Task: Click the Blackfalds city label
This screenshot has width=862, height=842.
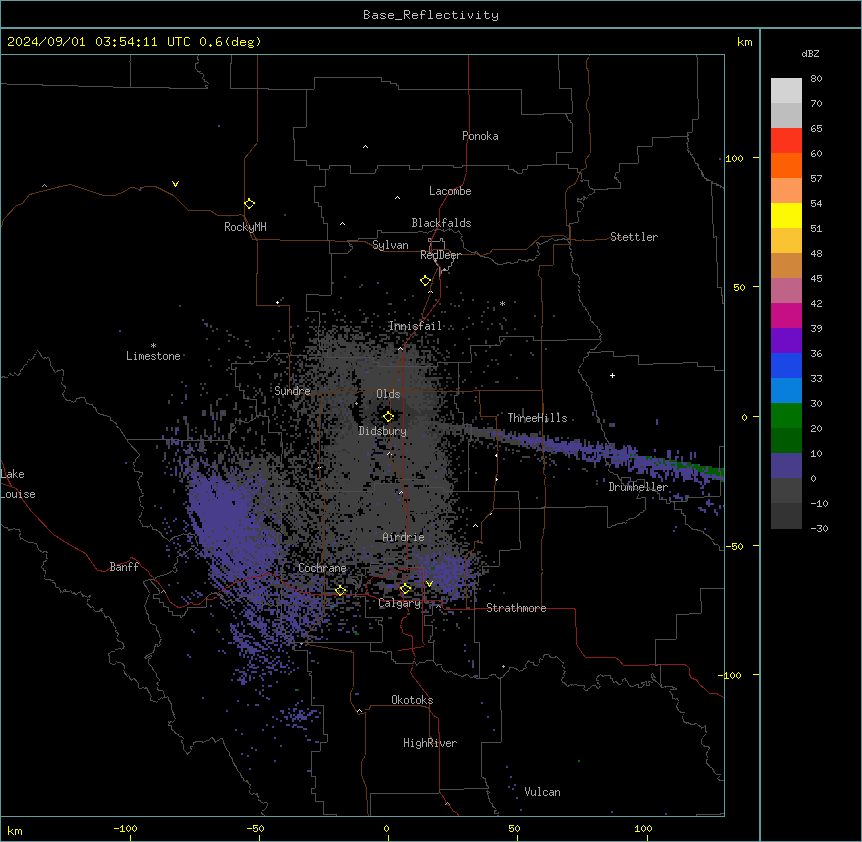Action: pyautogui.click(x=441, y=223)
